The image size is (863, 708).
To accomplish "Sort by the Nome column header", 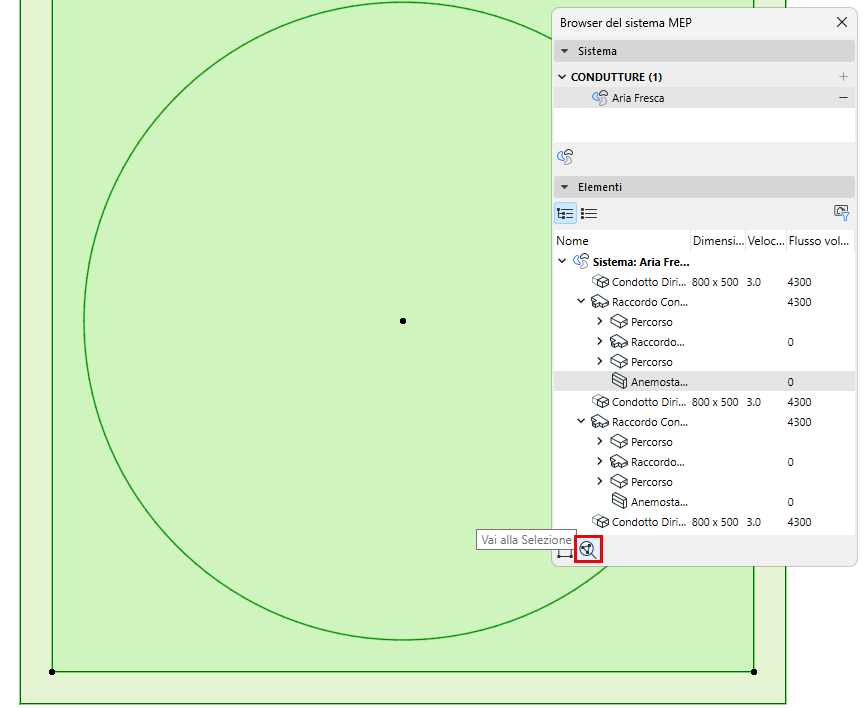I will 622,241.
